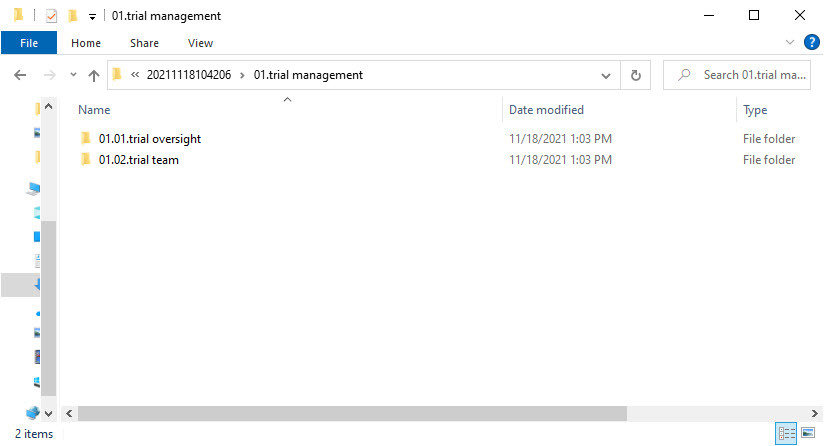Open the Customize Quick Access Toolbar dropdown
The height and width of the screenshot is (446, 824).
coord(92,17)
